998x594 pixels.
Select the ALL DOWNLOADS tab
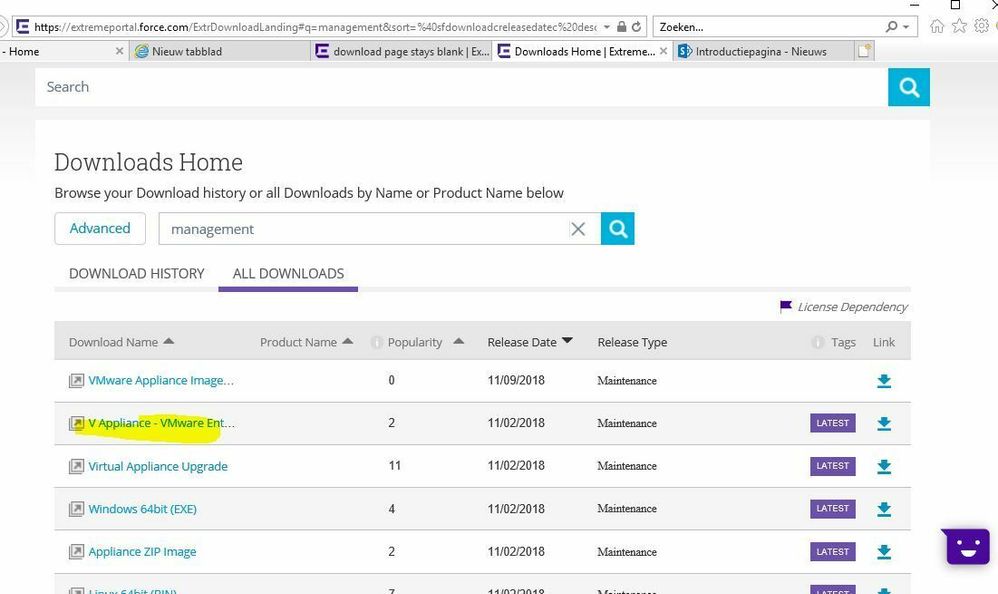288,273
